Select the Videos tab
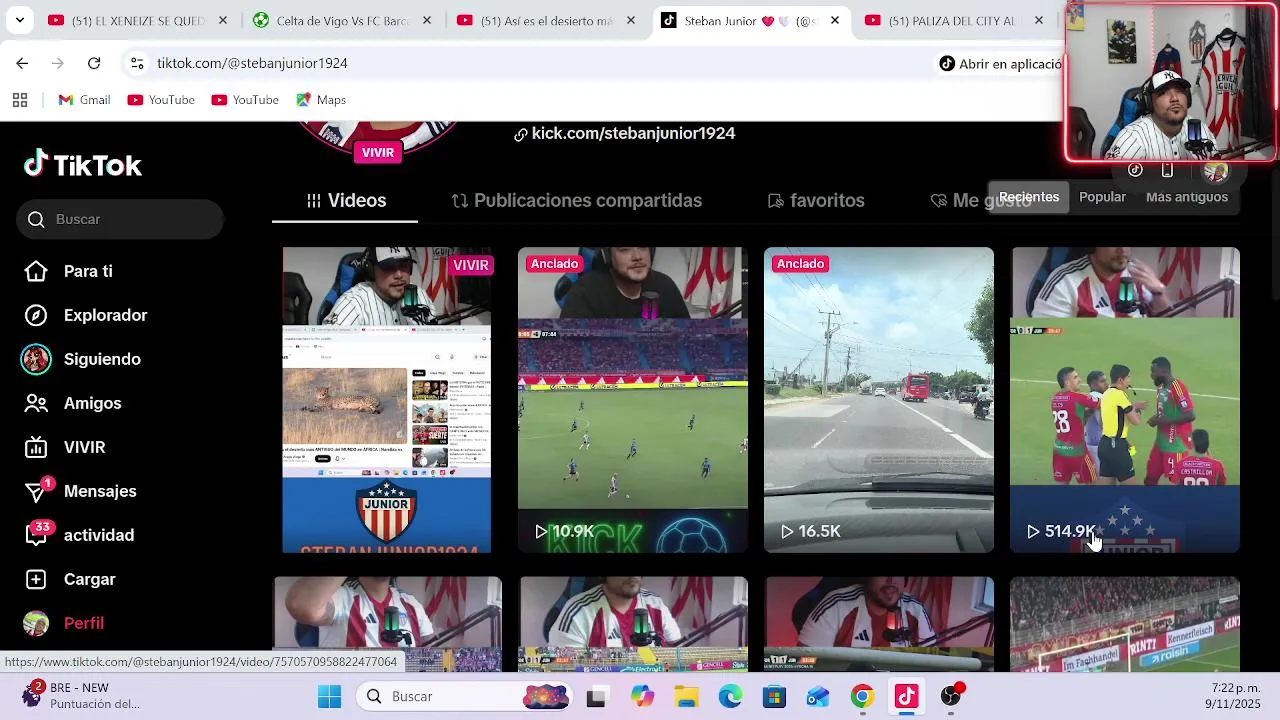 346,200
